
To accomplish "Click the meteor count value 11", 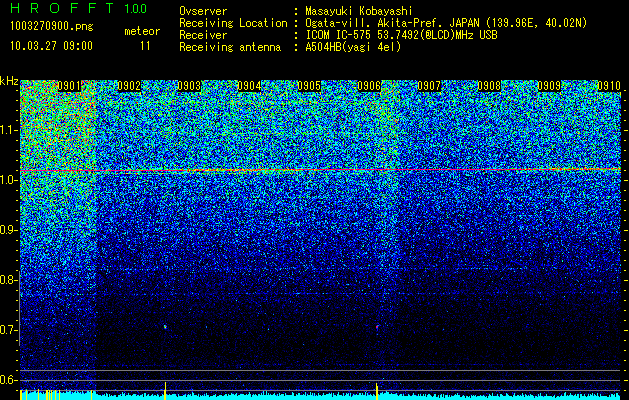I will 145,46.
